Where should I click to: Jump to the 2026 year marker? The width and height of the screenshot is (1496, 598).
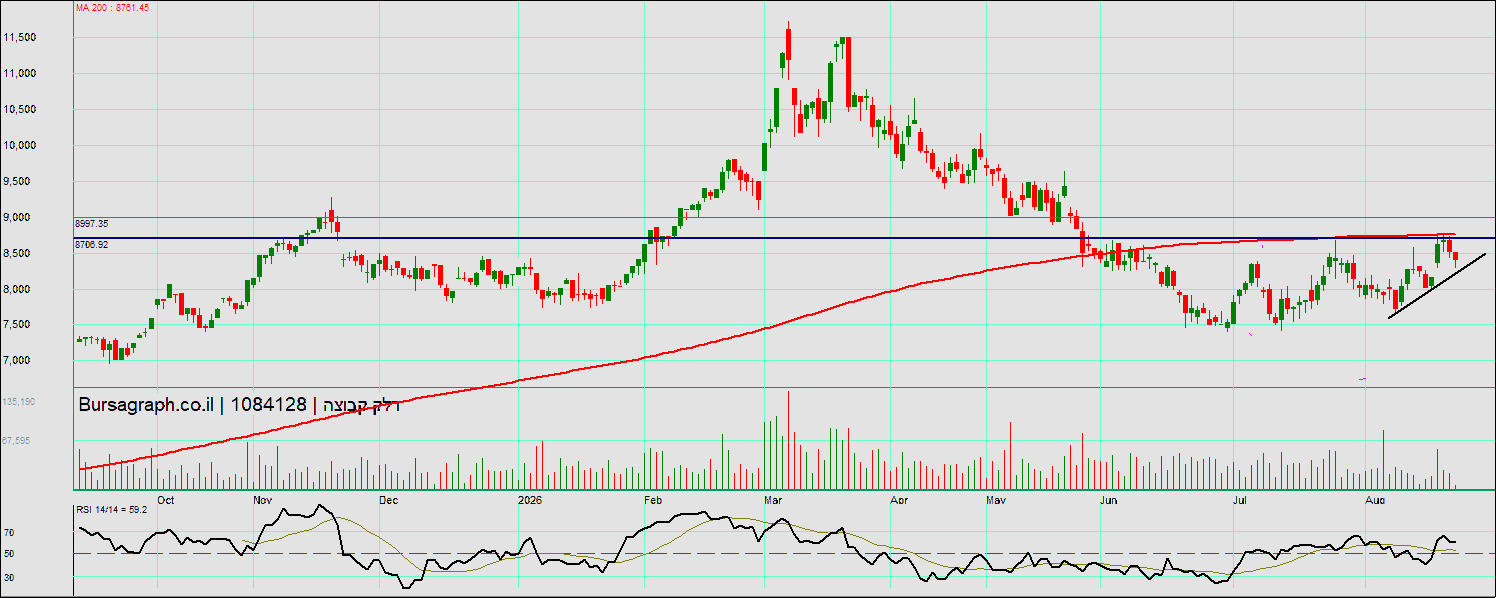529,499
